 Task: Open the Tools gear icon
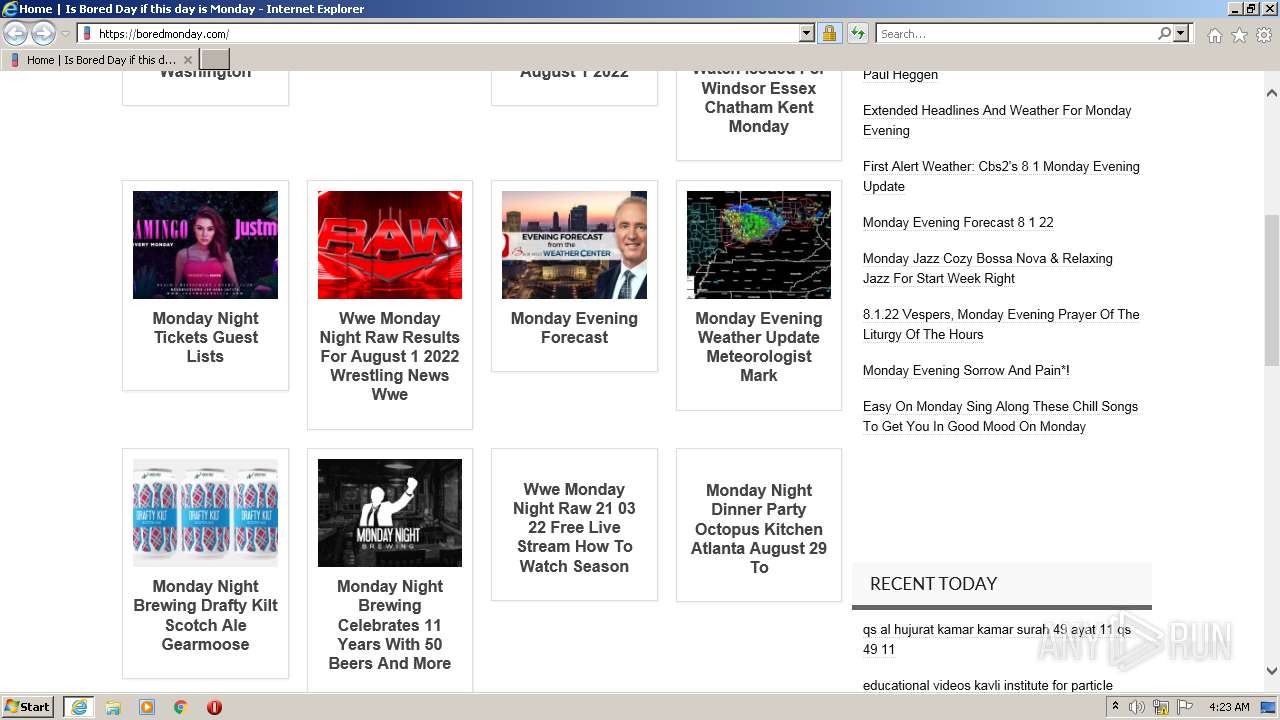click(x=1264, y=35)
